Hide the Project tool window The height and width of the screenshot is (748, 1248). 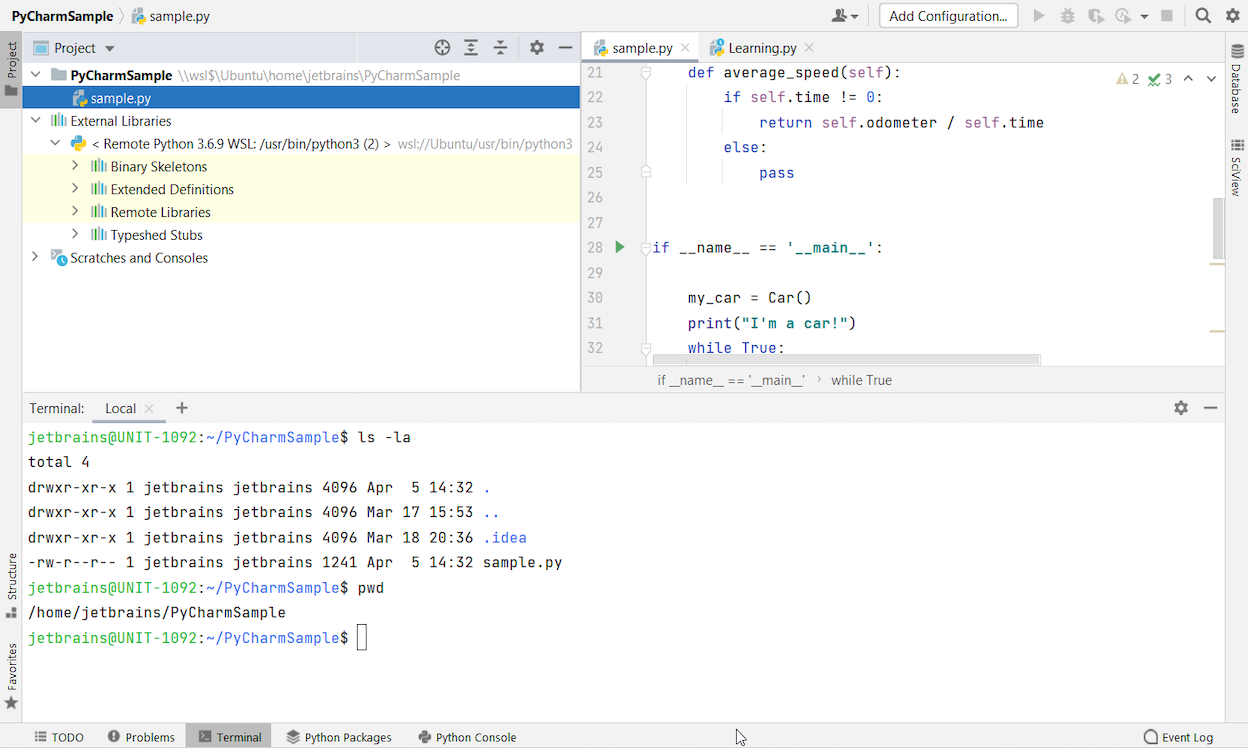point(565,47)
